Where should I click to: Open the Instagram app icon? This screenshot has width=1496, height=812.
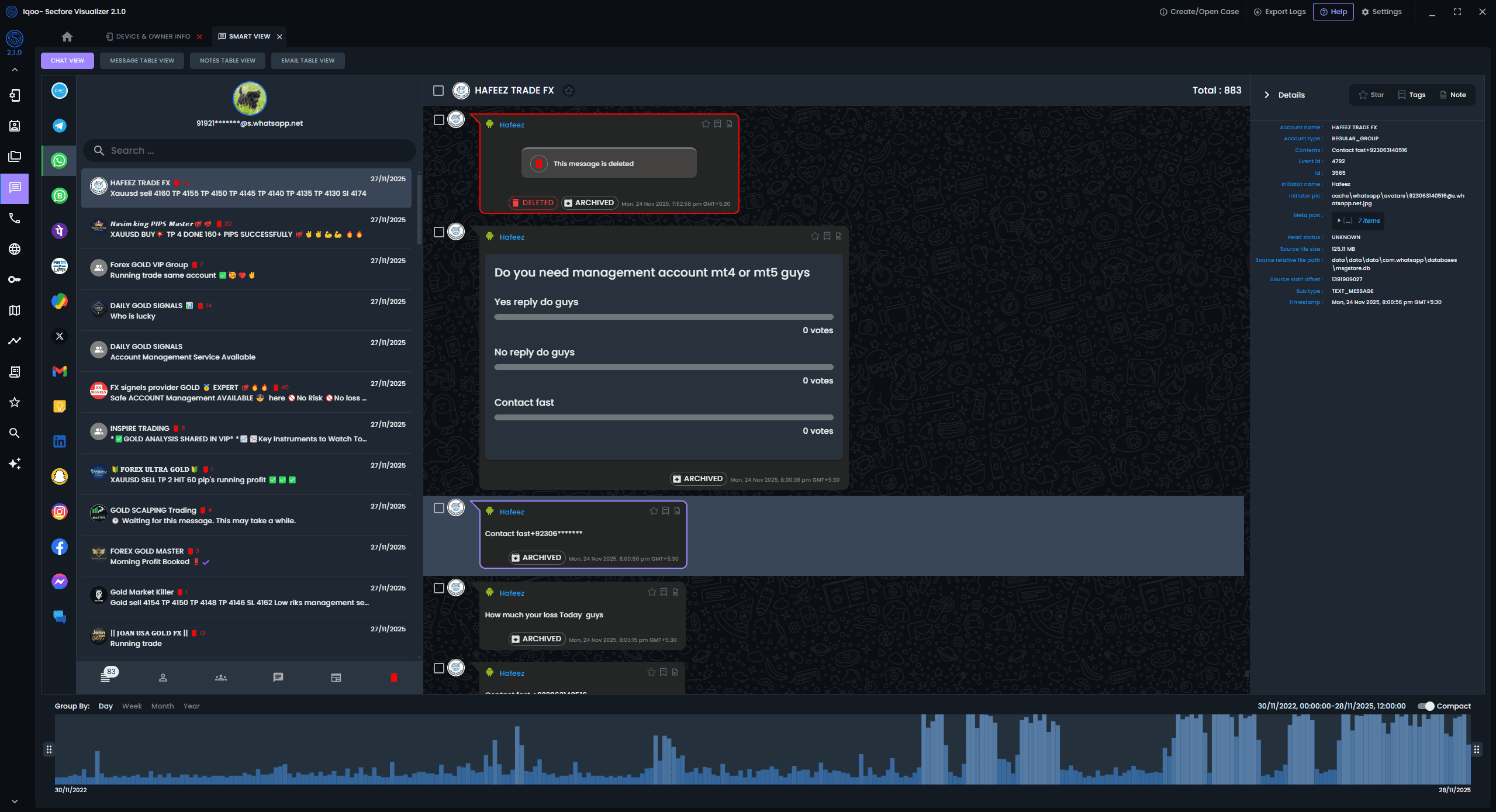[60, 512]
